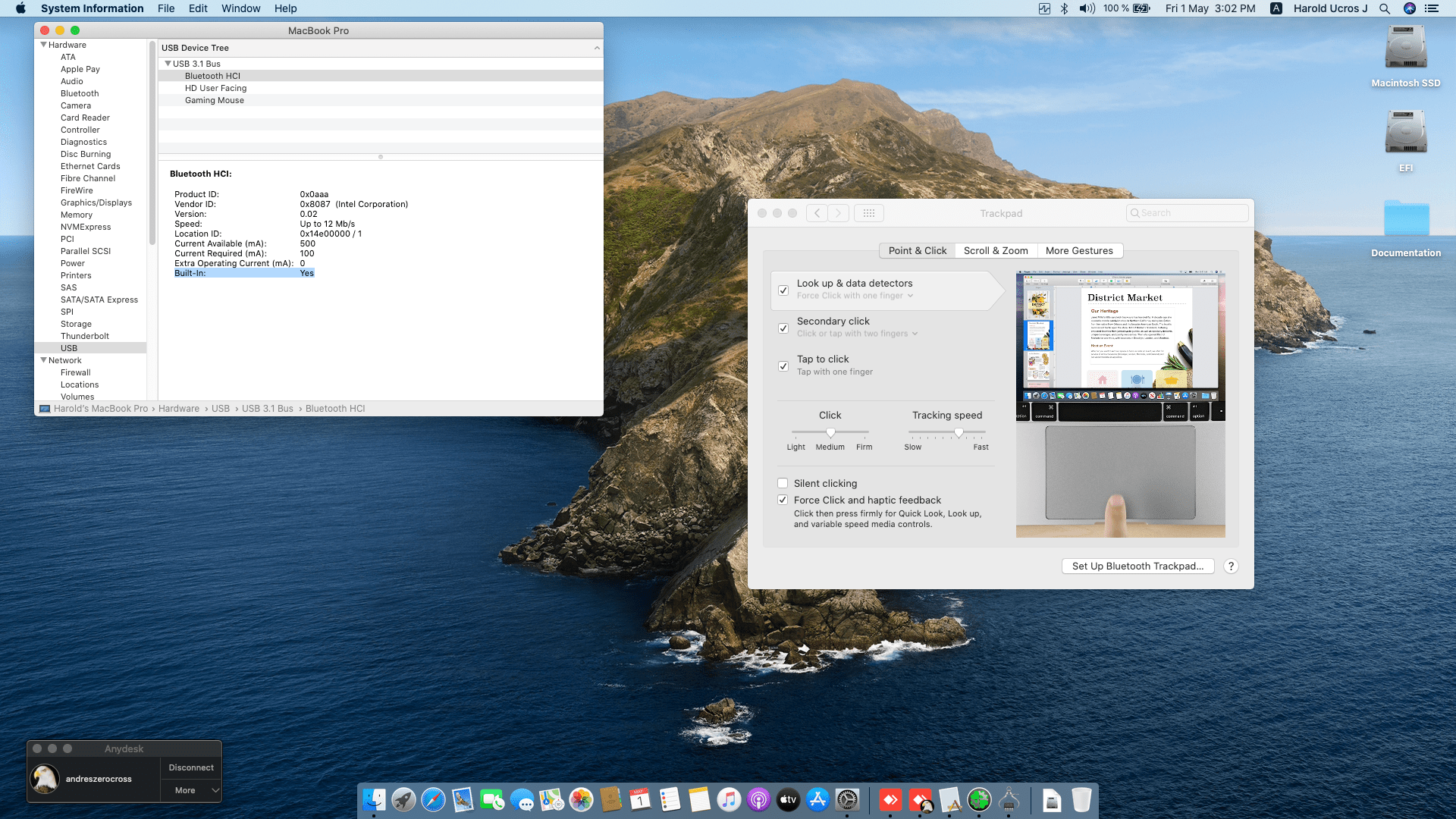Open Click or tap with two fingers dropdown
The height and width of the screenshot is (819, 1456).
click(858, 334)
